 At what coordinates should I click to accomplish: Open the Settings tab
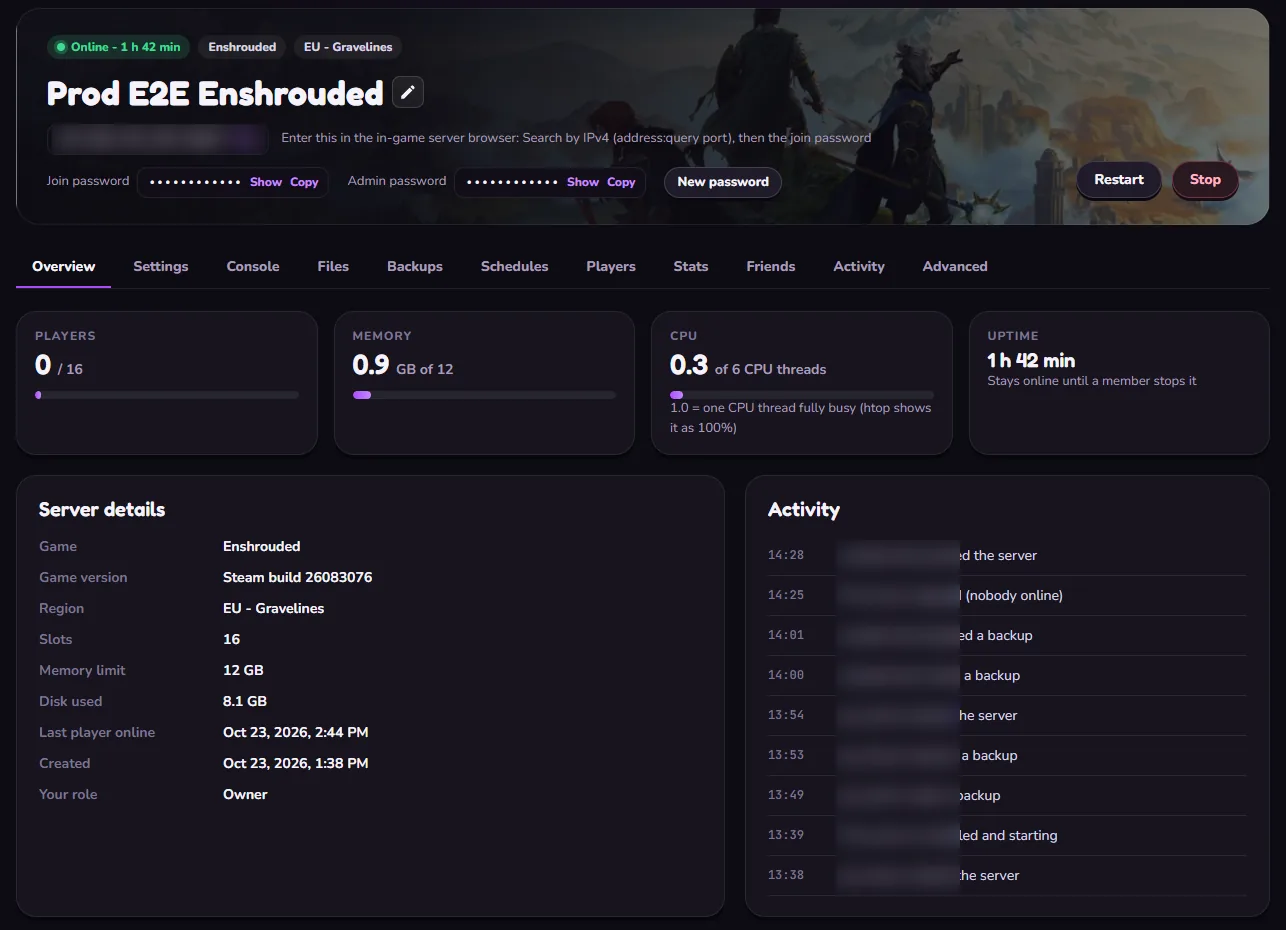pyautogui.click(x=161, y=266)
